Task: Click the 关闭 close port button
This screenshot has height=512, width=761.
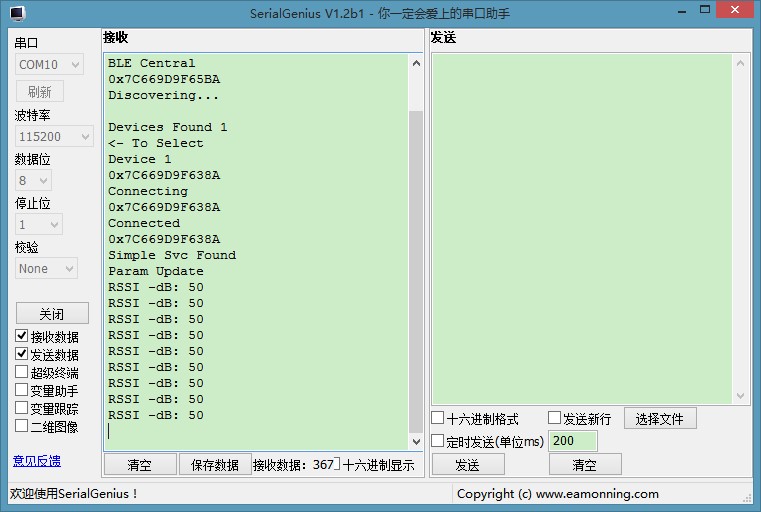Action: [x=52, y=314]
